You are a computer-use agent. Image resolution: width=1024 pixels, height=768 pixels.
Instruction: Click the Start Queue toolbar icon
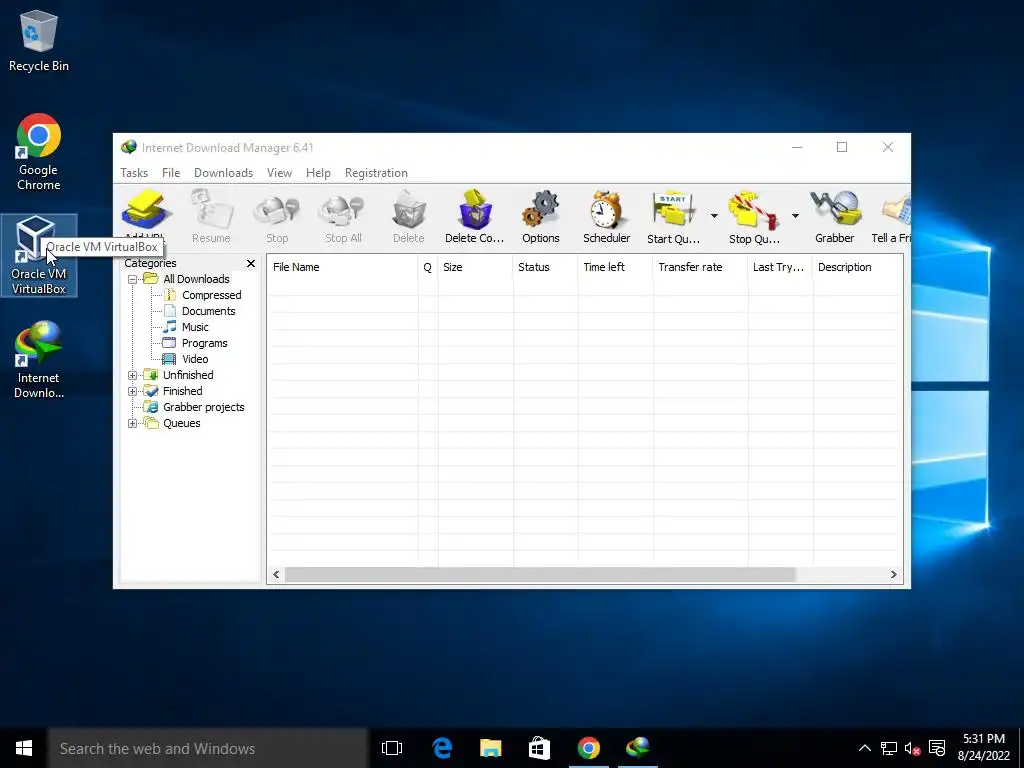[x=673, y=209]
